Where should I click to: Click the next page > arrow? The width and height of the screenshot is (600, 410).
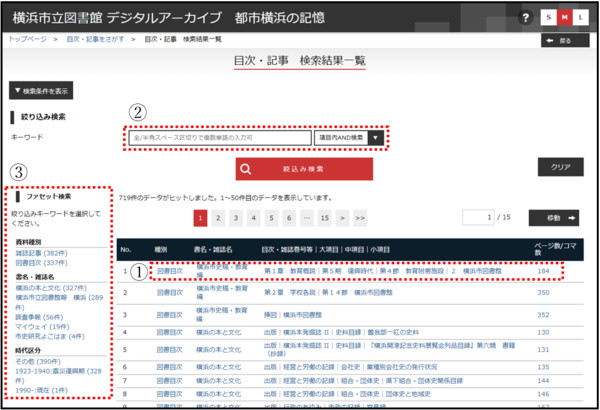tap(340, 217)
